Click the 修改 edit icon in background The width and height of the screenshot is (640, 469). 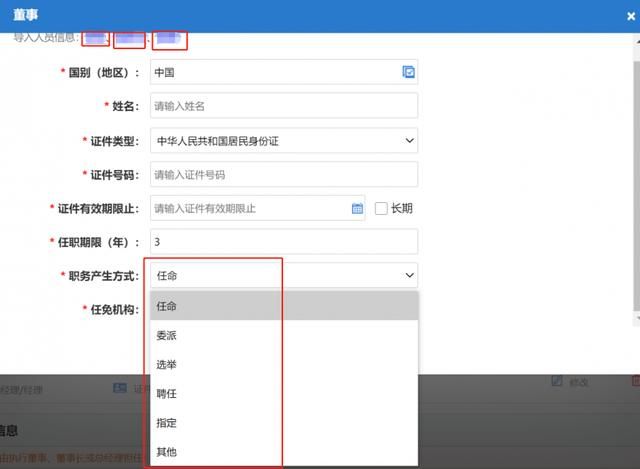558,382
